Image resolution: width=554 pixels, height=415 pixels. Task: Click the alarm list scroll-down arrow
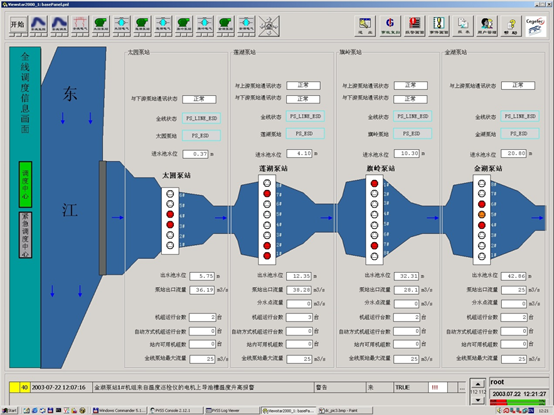click(x=478, y=400)
